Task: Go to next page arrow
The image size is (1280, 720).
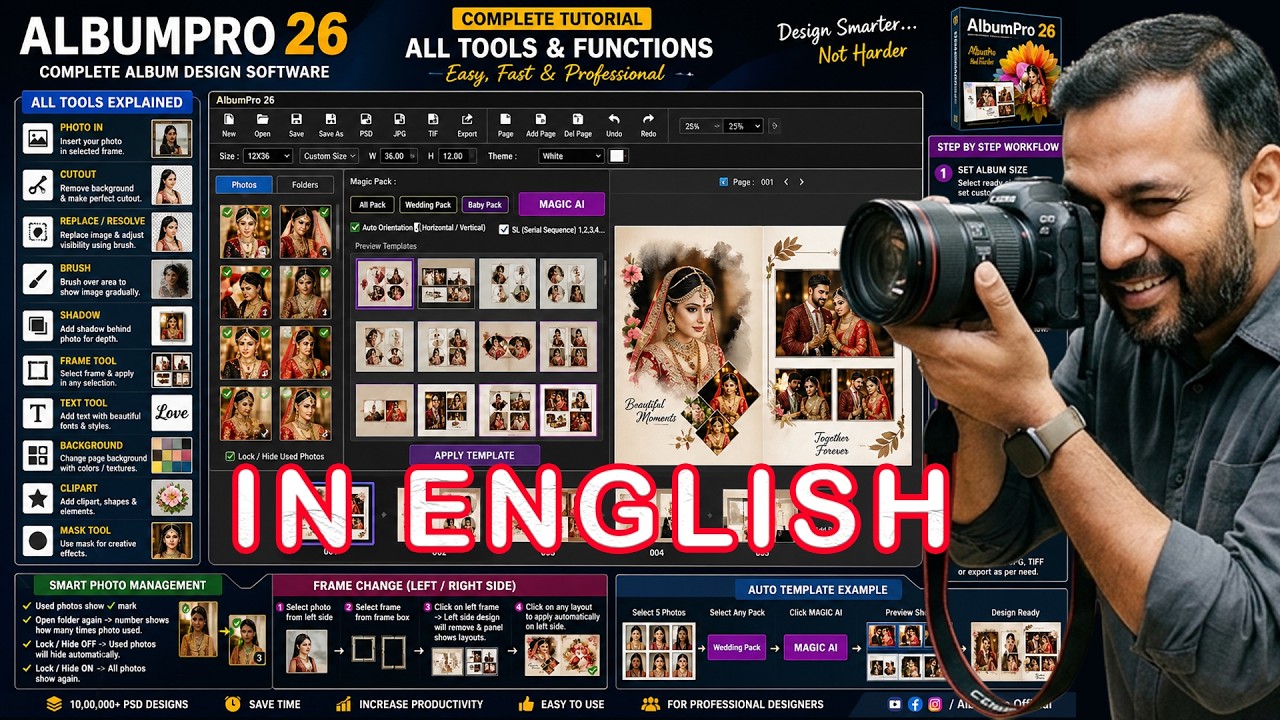Action: pyautogui.click(x=801, y=182)
